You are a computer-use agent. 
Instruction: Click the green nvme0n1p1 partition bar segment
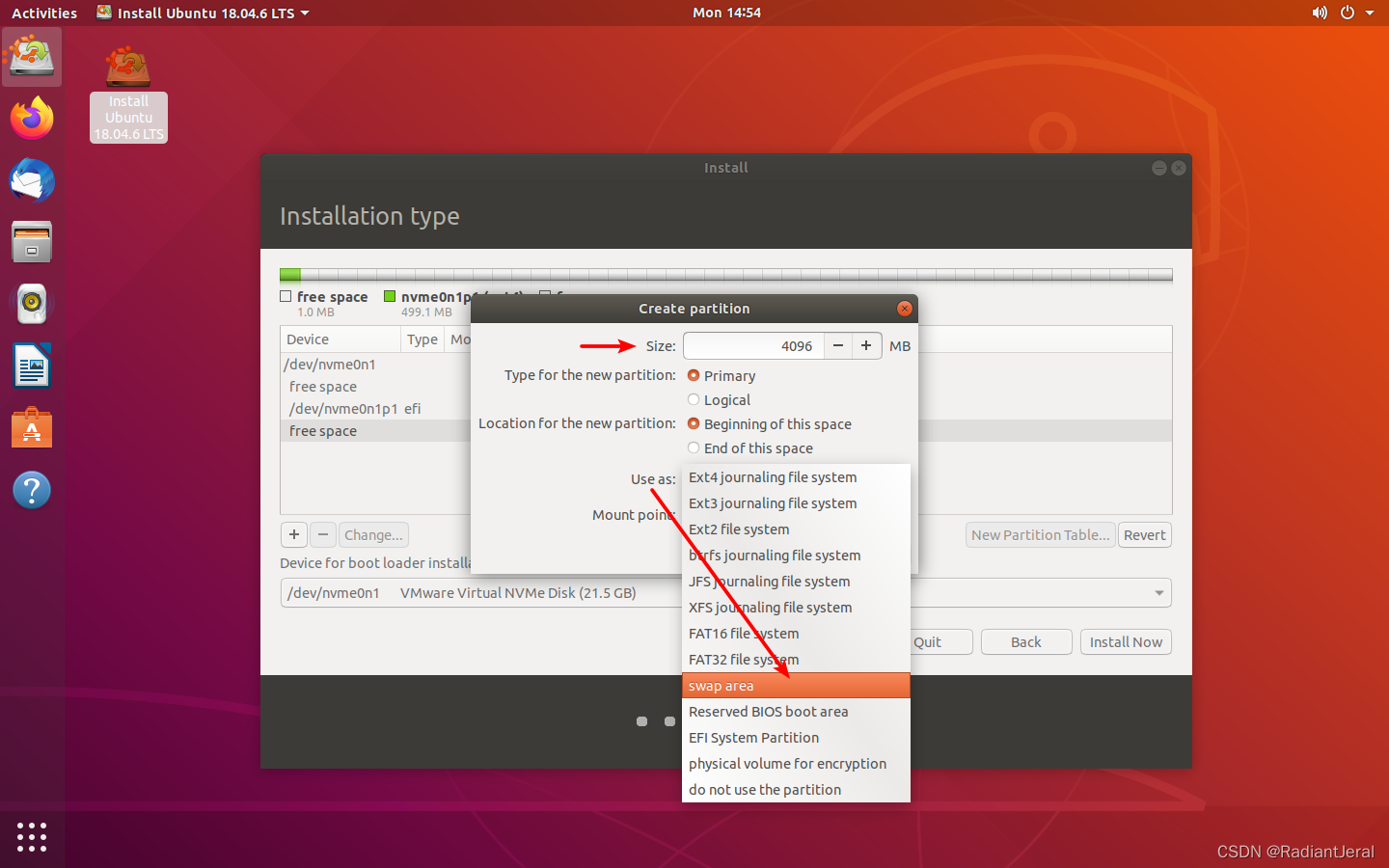290,275
